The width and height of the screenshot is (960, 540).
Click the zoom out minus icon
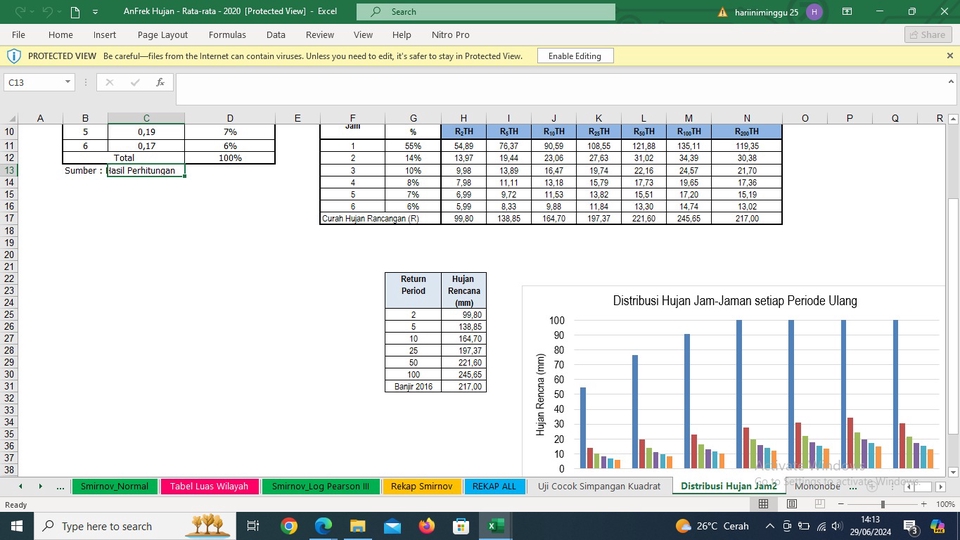coord(841,504)
